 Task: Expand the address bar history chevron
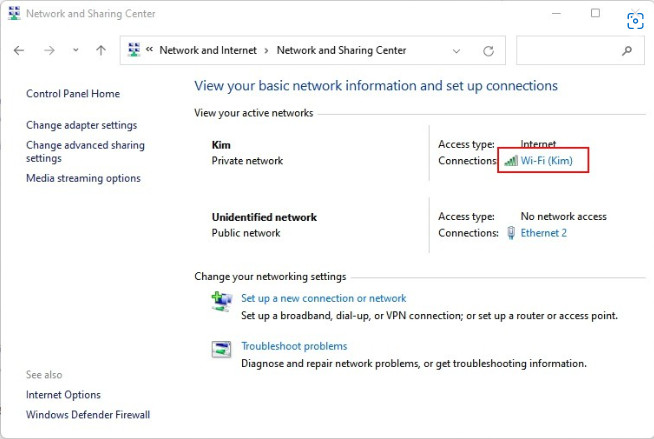(x=456, y=51)
